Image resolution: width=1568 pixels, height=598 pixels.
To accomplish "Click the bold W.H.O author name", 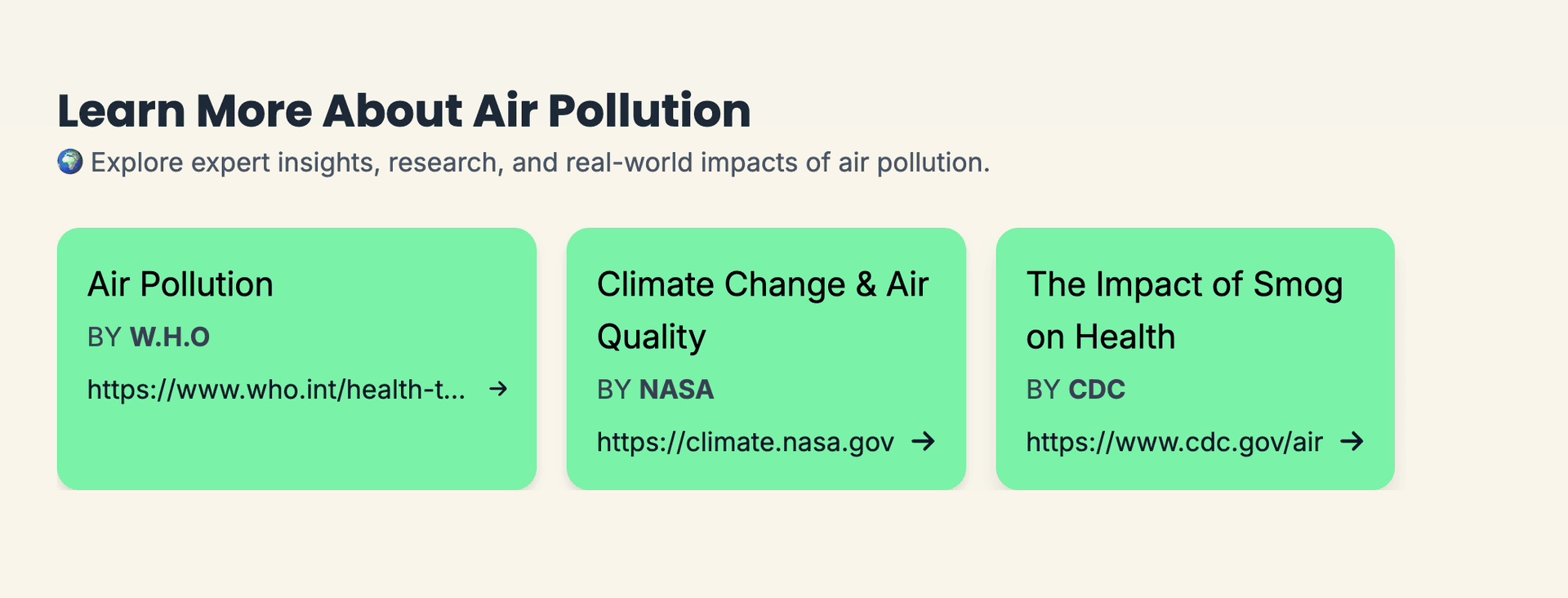I will tap(170, 337).
